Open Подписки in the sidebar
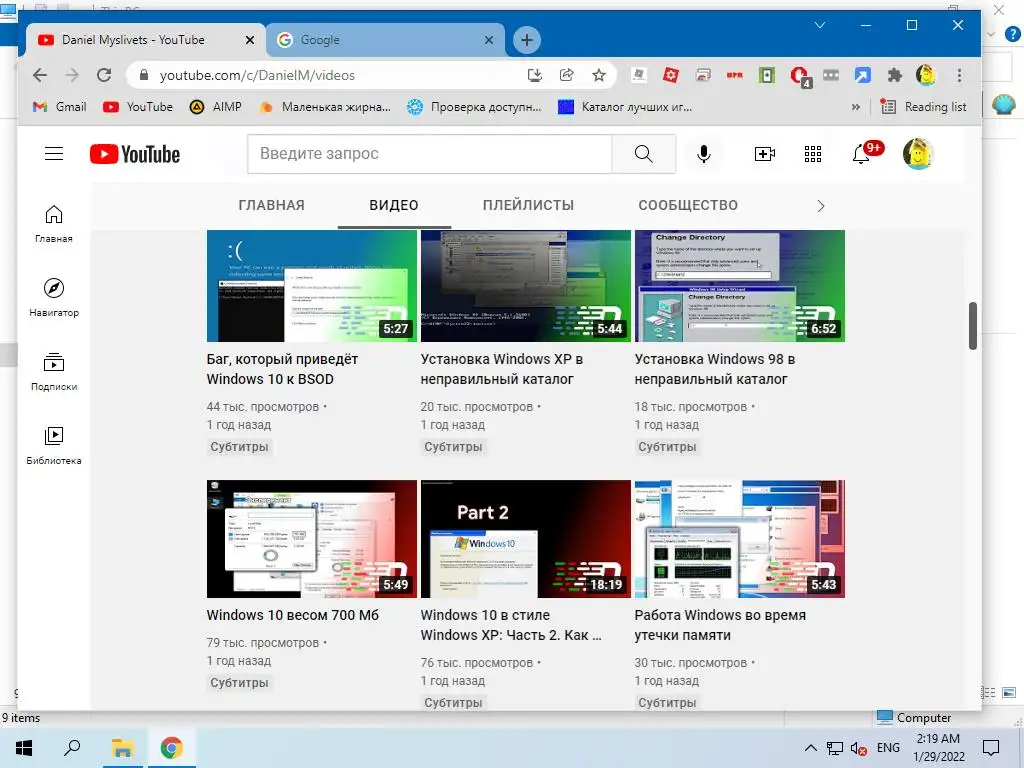This screenshot has height=768, width=1024. tap(54, 371)
